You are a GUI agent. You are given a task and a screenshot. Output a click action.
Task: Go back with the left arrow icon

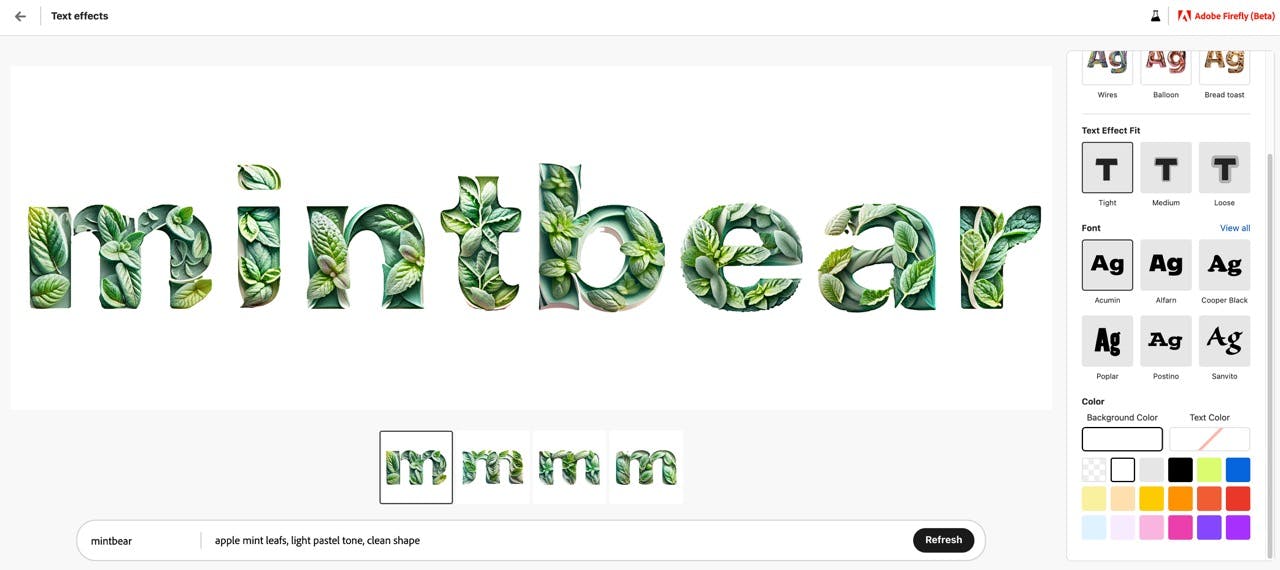pyautogui.click(x=20, y=16)
